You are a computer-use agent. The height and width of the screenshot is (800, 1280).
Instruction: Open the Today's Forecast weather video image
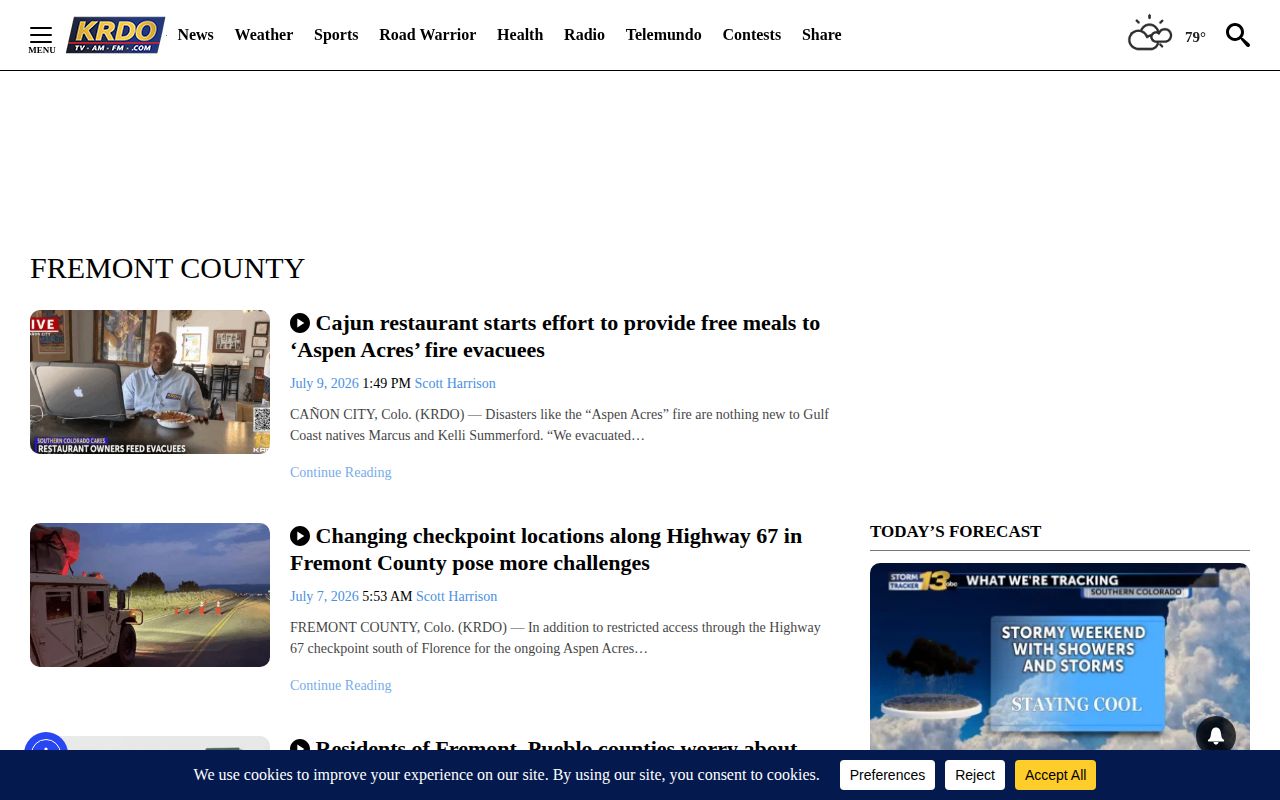pyautogui.click(x=1060, y=656)
